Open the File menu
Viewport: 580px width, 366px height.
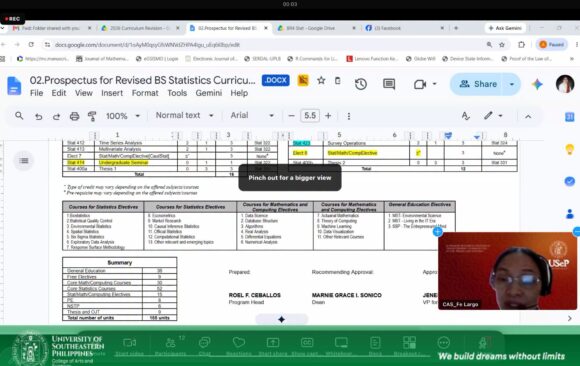pos(36,93)
